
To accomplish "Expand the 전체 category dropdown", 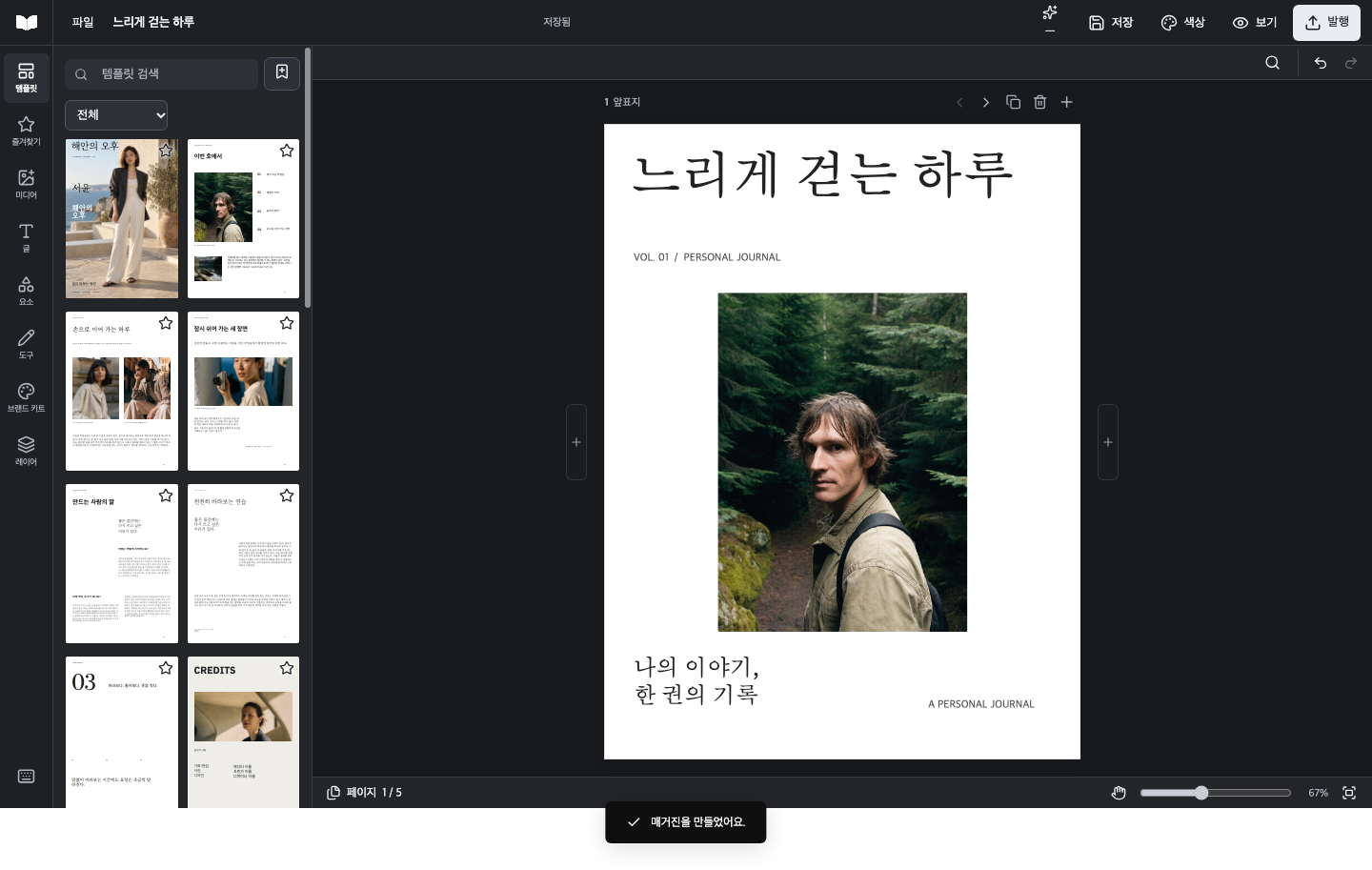I will click(x=116, y=115).
